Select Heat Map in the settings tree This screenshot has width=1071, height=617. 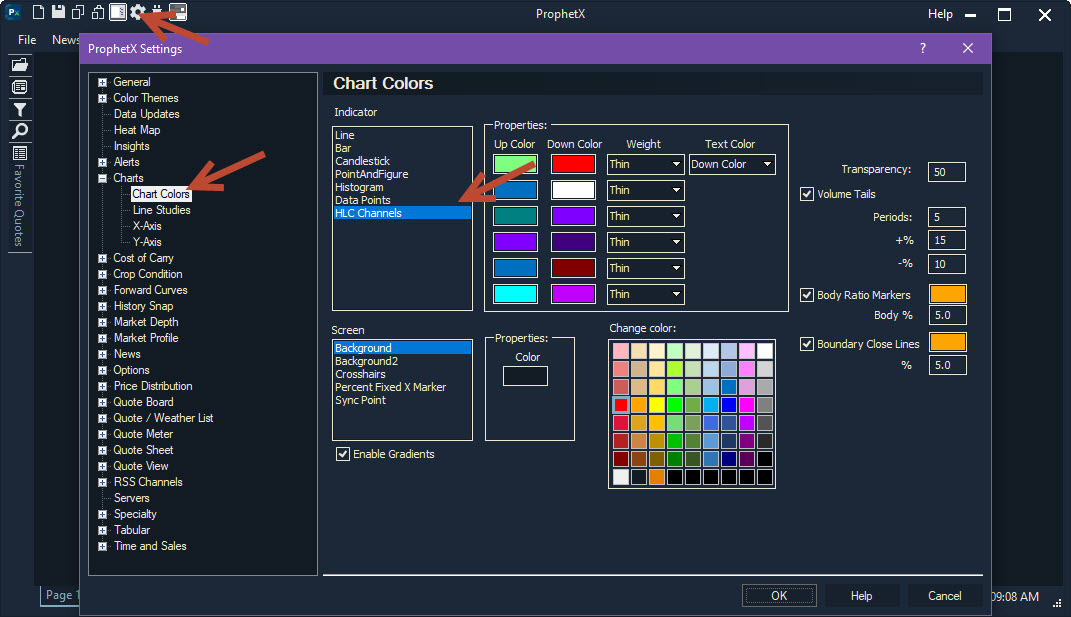(137, 130)
